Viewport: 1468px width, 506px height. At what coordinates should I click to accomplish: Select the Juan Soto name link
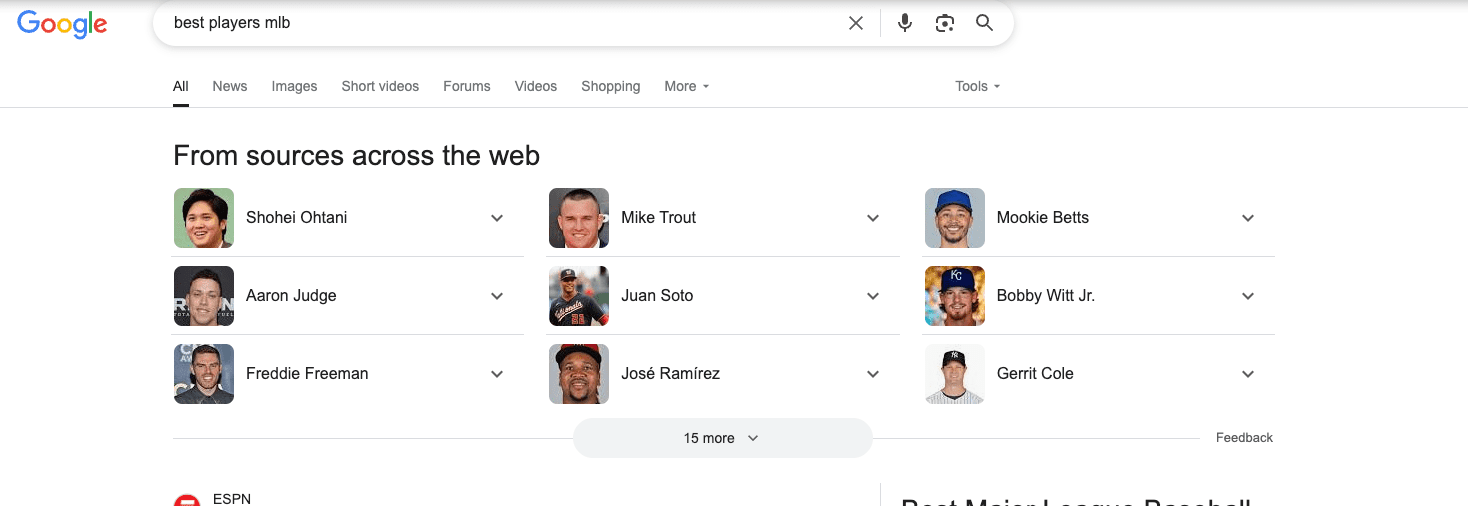pos(657,296)
